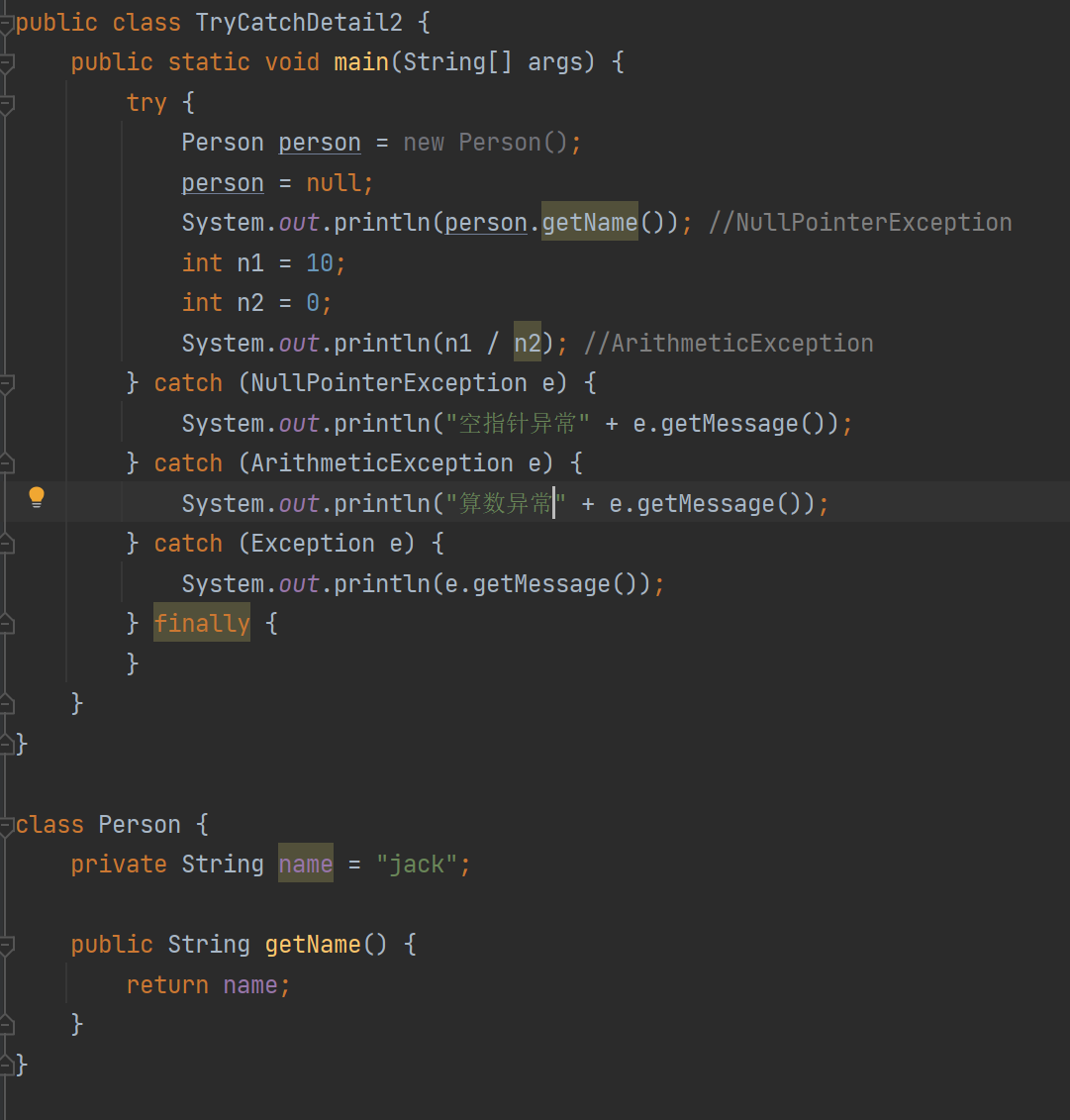Screen dimensions: 1070x1120
Task: Collapse the try block fold marker
Action: [6, 104]
